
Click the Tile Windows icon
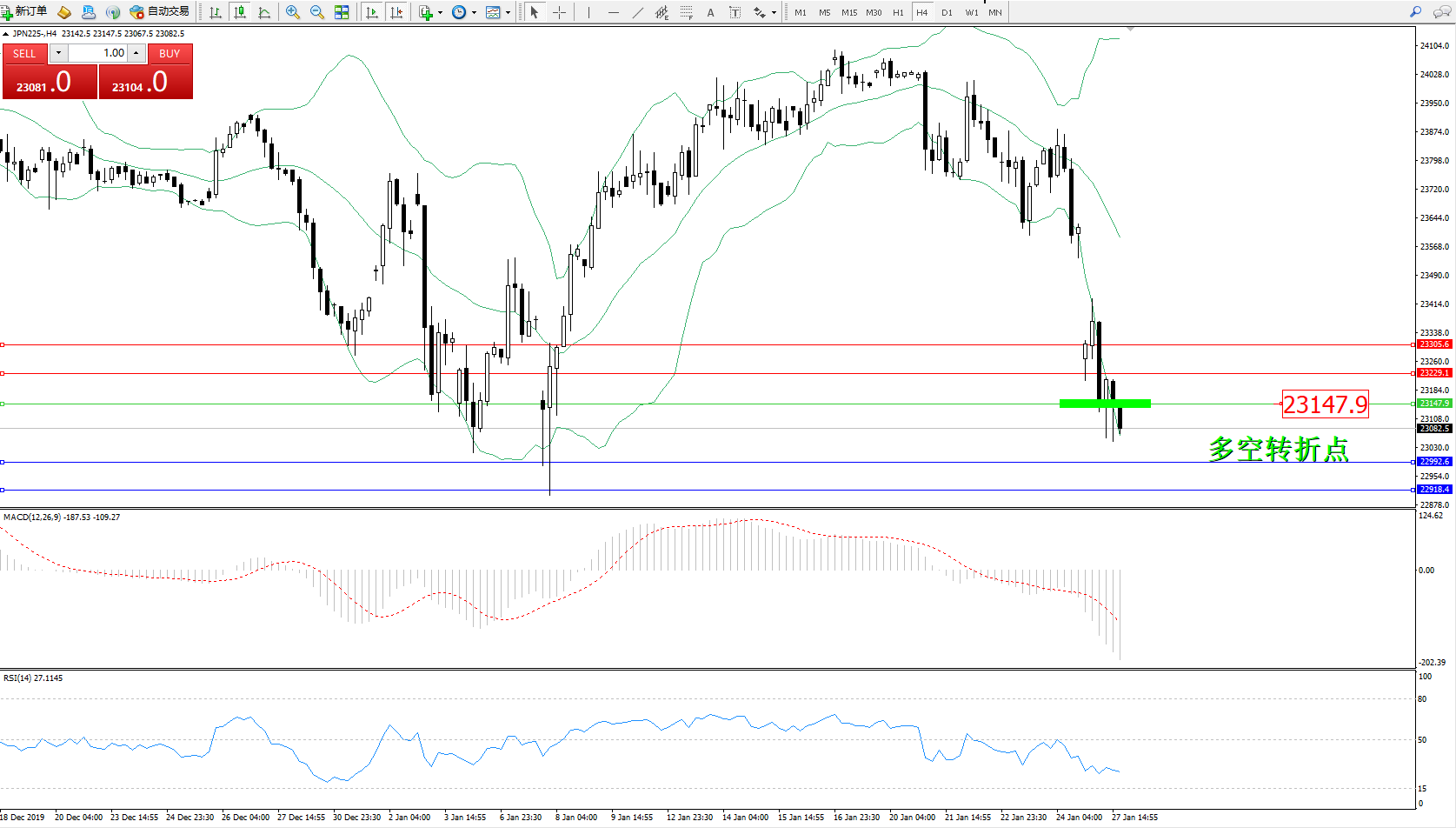342,12
